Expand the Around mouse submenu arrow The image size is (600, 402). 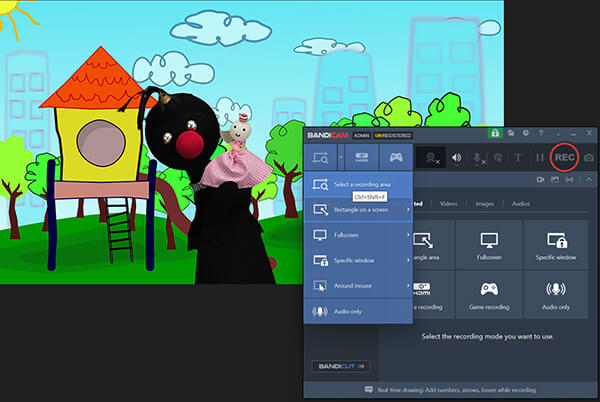(x=408, y=285)
